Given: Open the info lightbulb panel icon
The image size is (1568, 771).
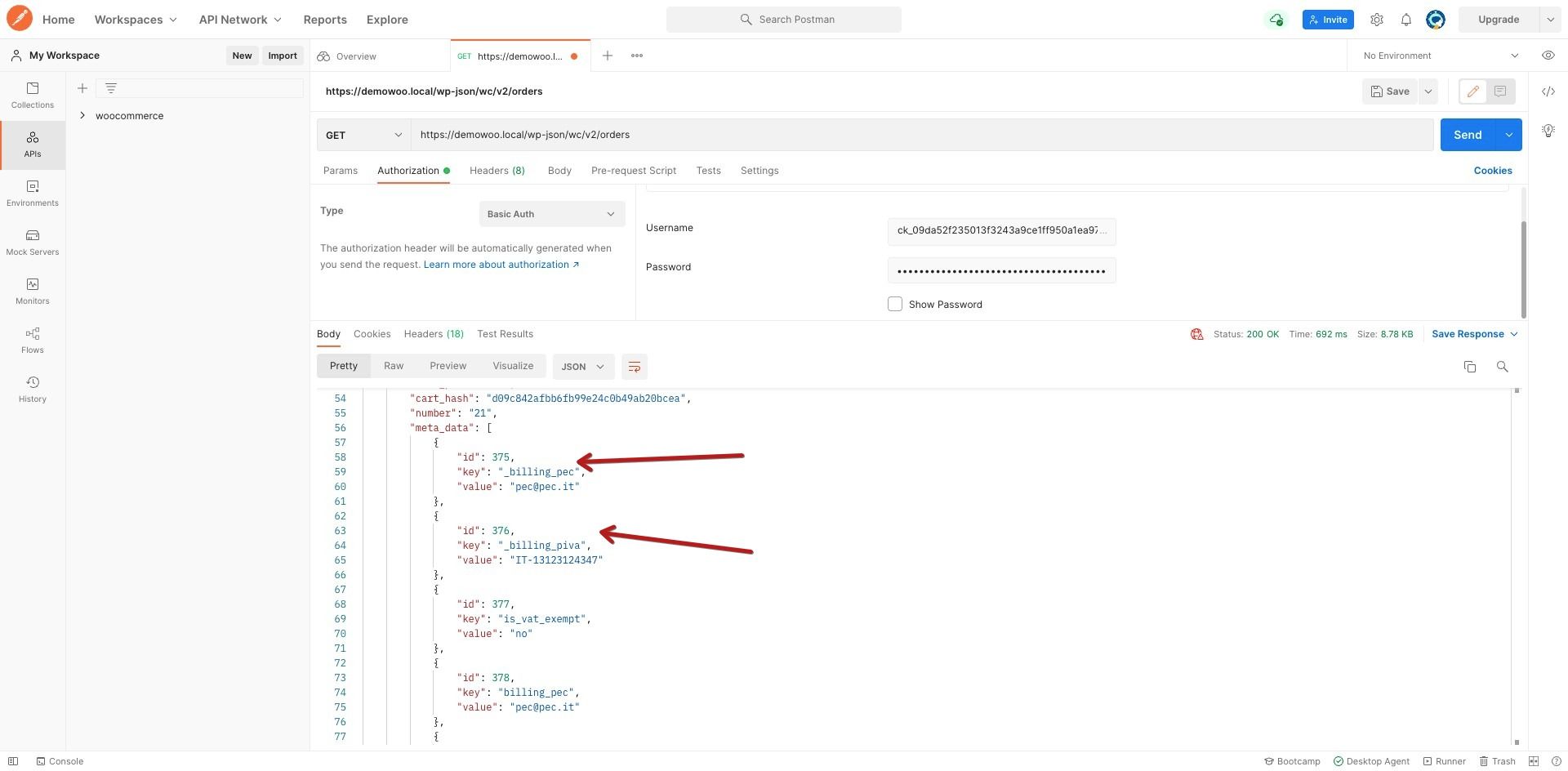Looking at the screenshot, I should [1548, 131].
